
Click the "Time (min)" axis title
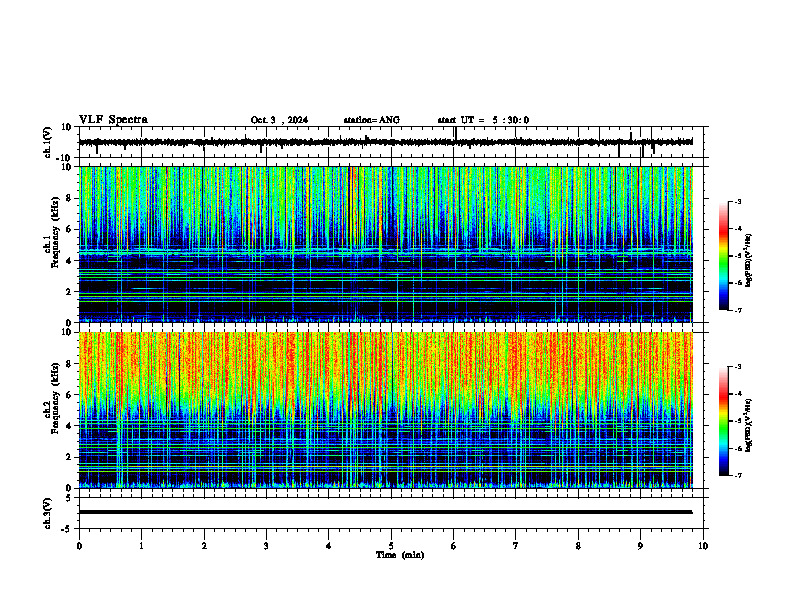(400, 555)
